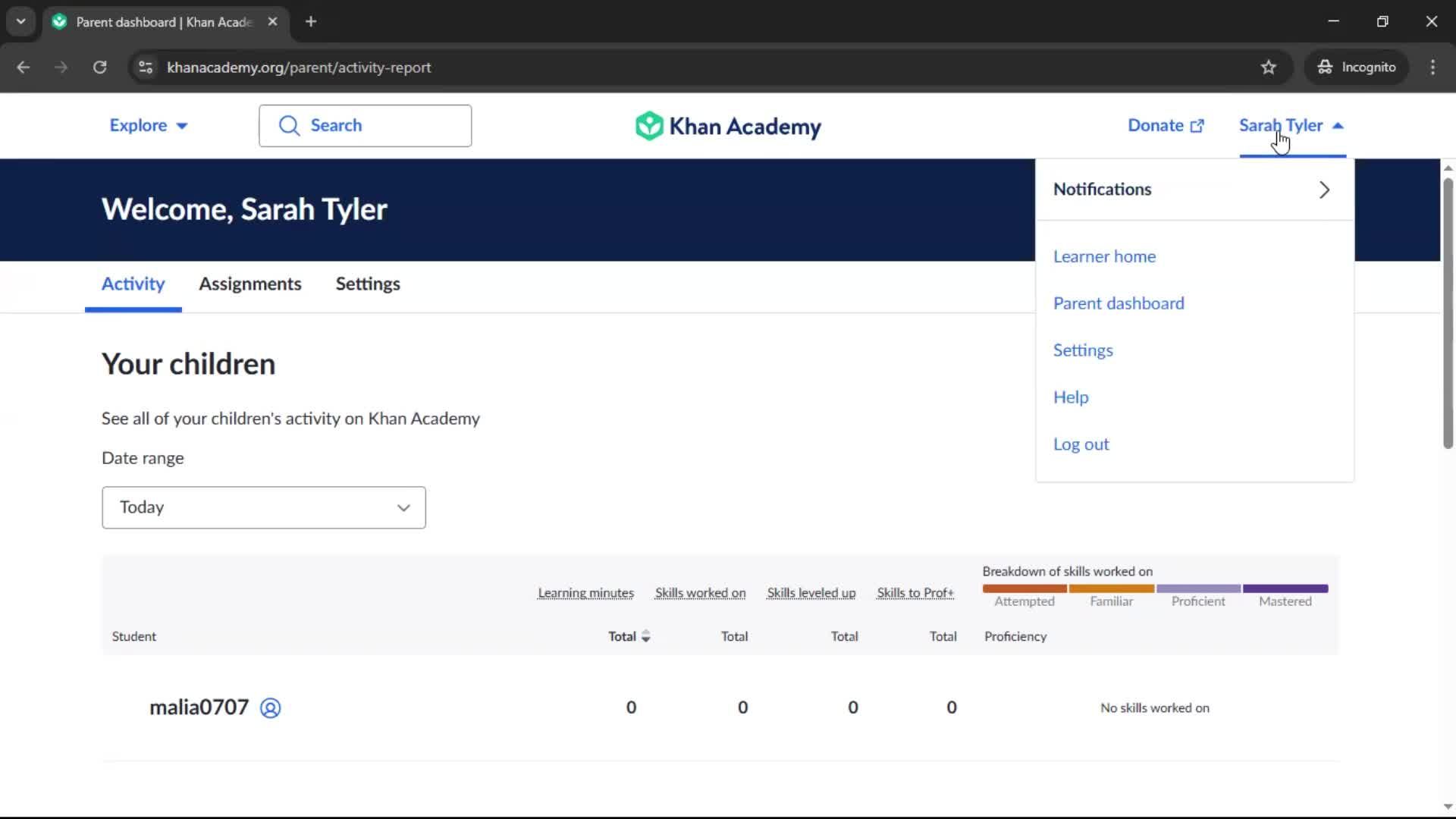Screen dimensions: 1456x819
Task: Click the Khan Academy wordmark
Action: [745, 127]
